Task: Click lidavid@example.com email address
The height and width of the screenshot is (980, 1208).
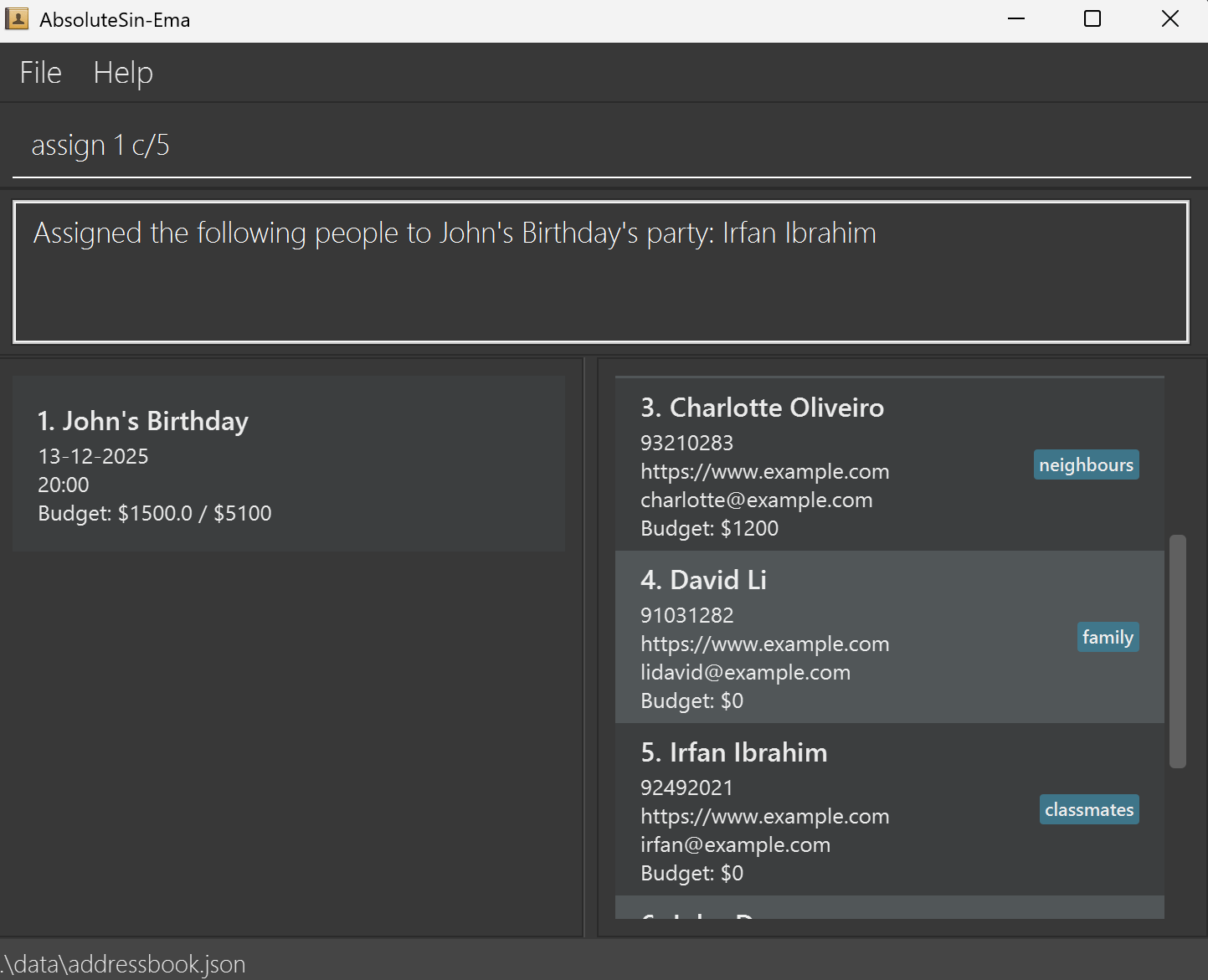Action: 745,673
